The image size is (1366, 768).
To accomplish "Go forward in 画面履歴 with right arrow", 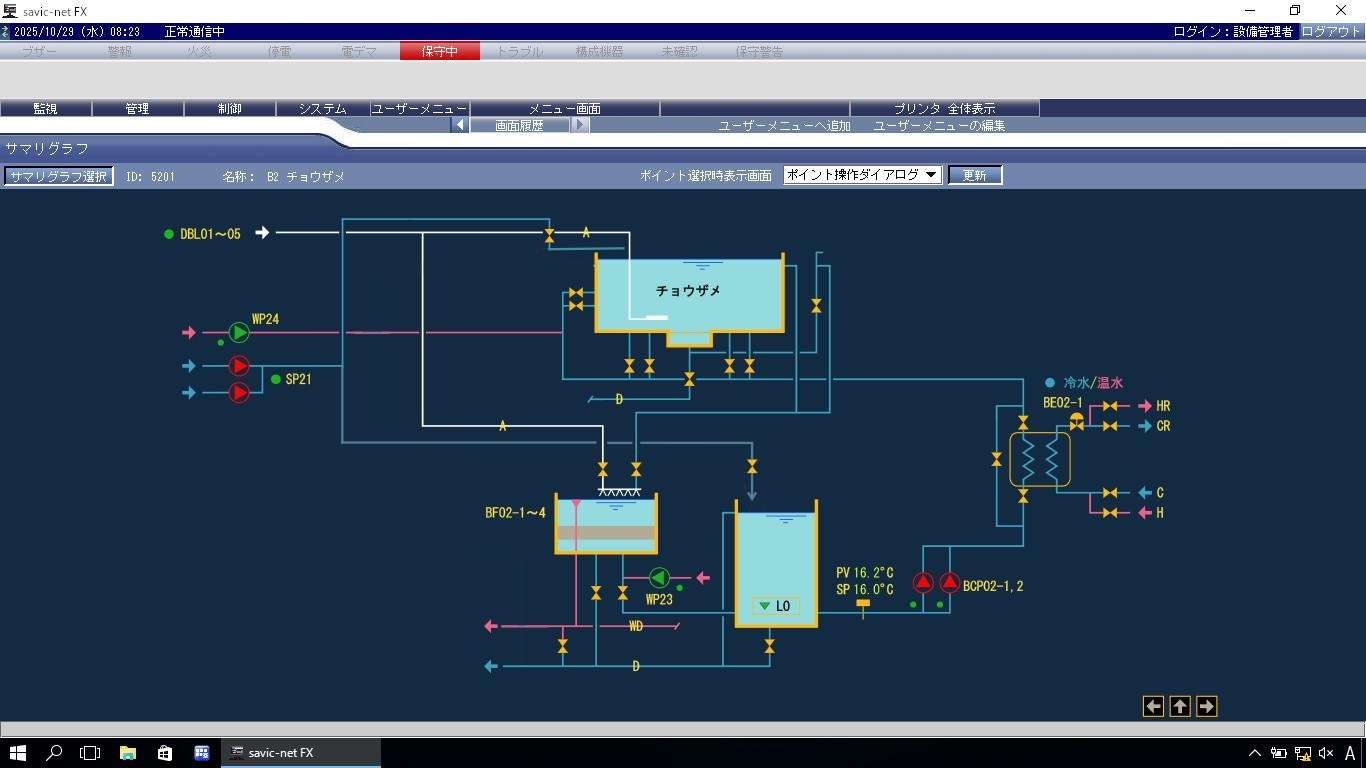I will [x=580, y=126].
